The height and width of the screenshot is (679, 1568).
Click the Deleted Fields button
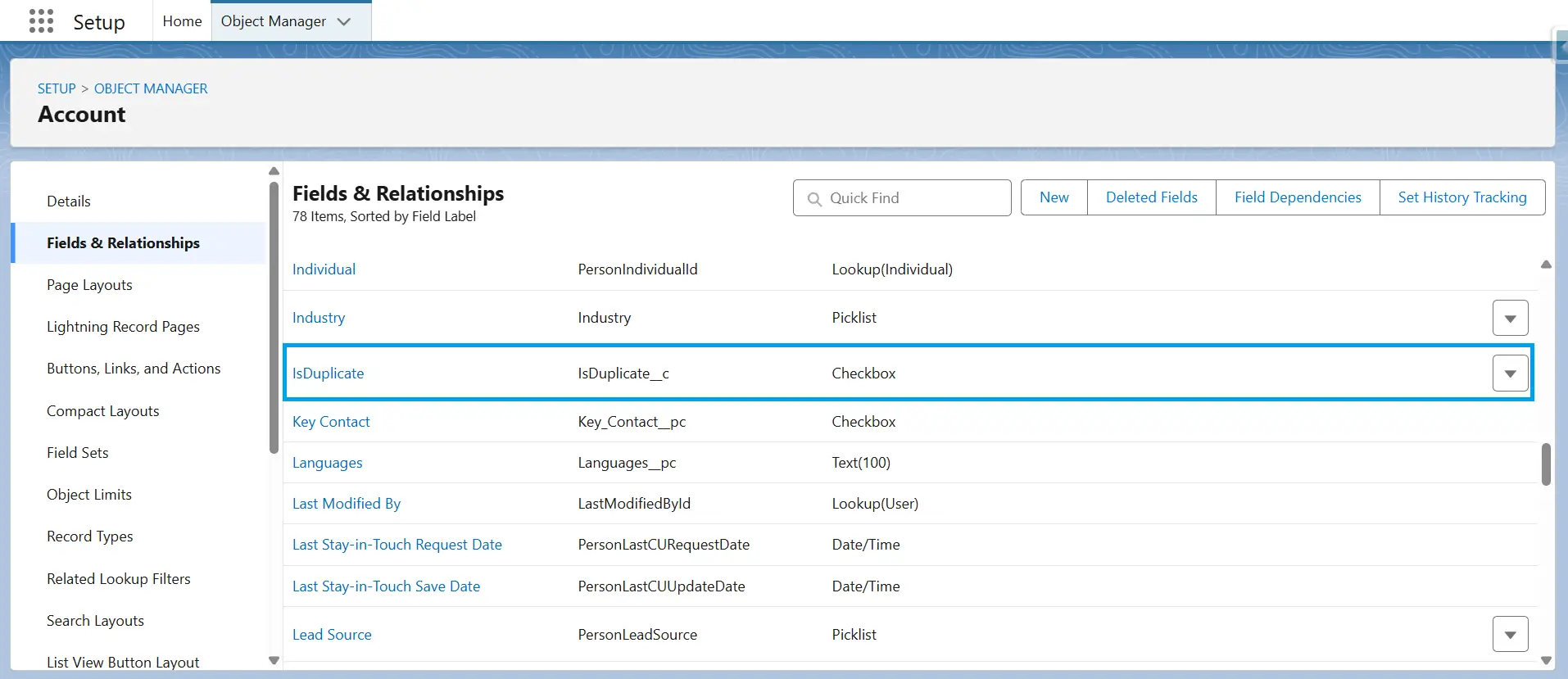[1152, 197]
